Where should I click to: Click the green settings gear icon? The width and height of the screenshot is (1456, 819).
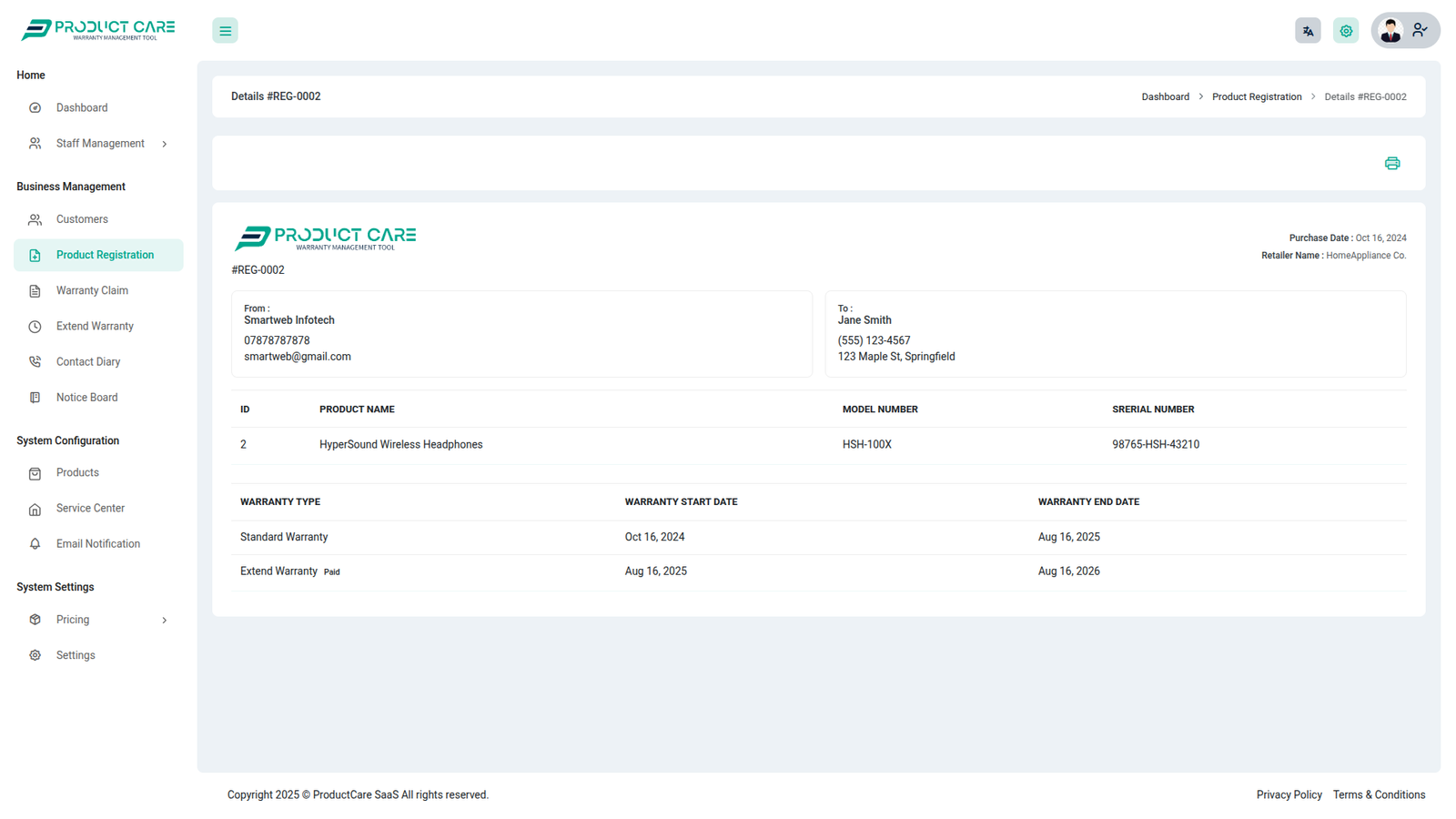1345,31
